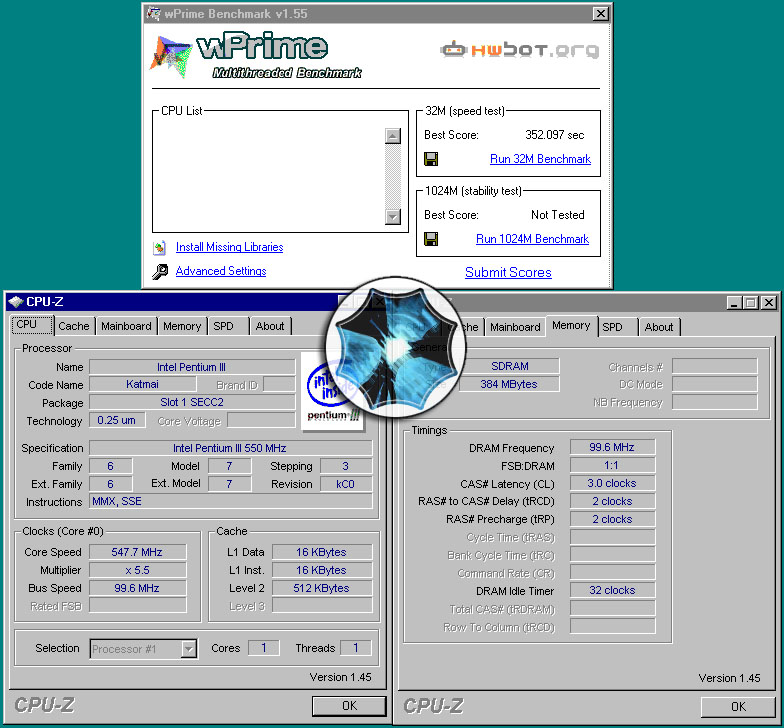Image resolution: width=784 pixels, height=728 pixels.
Task: Click Specification Intel Pentium III 550 MHz
Action: (x=230, y=448)
